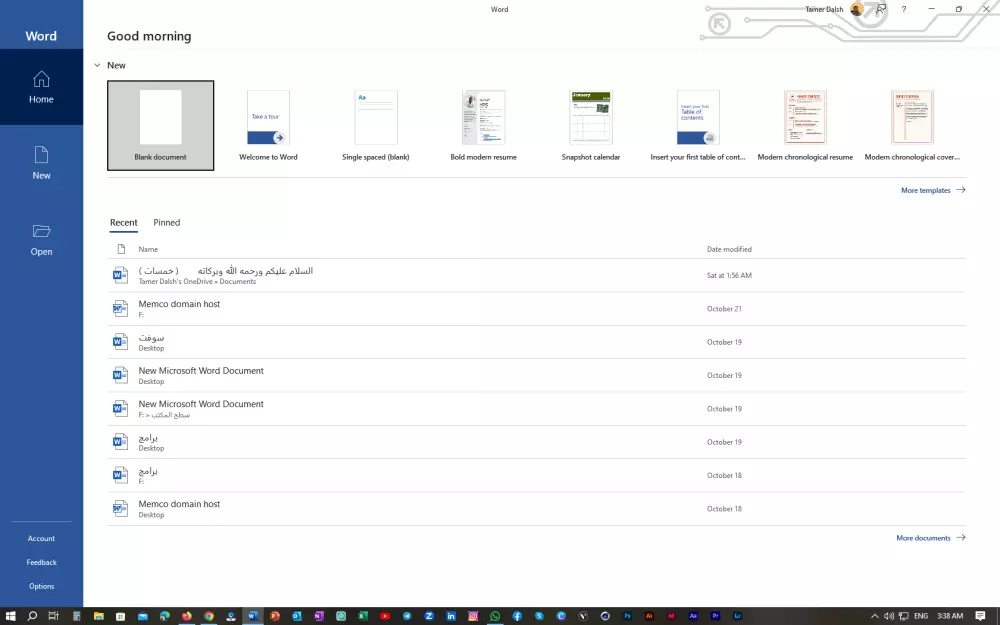
Task: Switch to the Pinned tab
Action: click(166, 223)
